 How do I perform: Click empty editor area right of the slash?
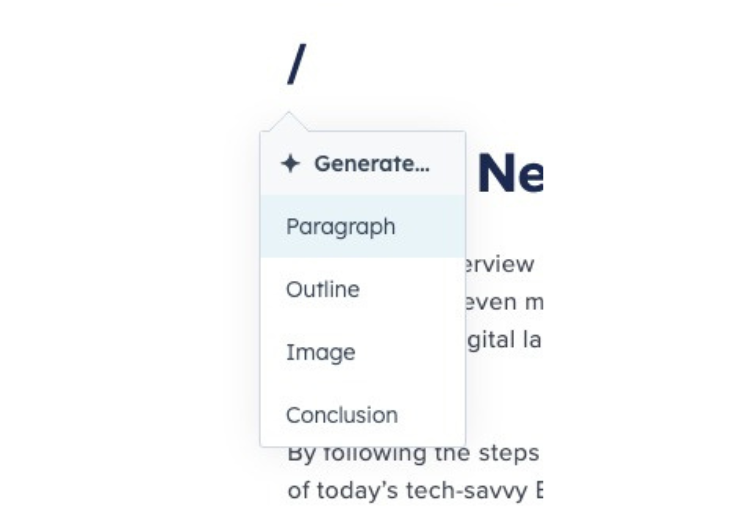[x=450, y=65]
